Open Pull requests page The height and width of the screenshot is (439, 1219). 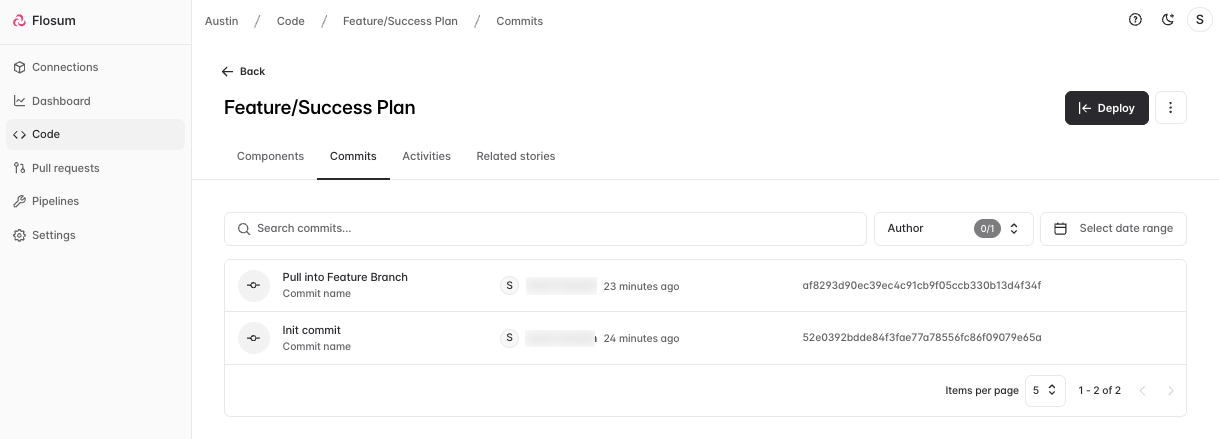tap(65, 168)
